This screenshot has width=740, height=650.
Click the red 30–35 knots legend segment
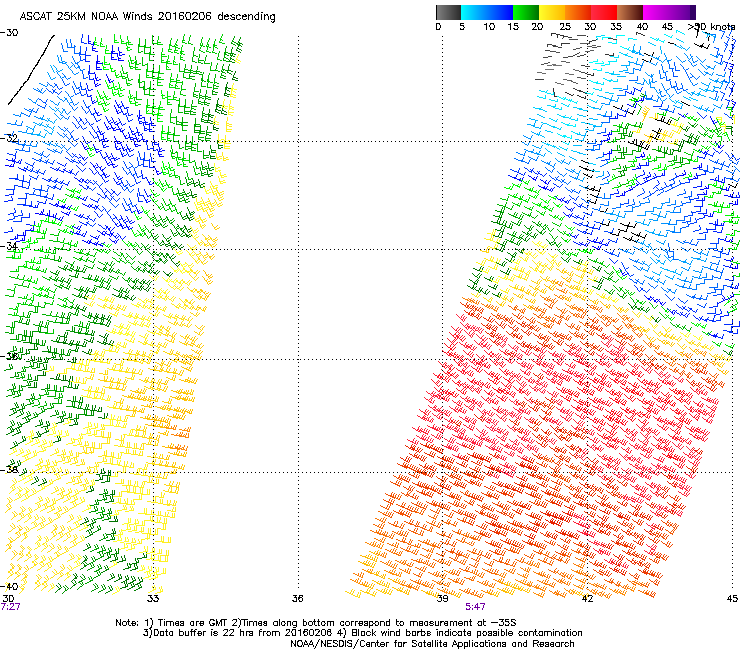tap(604, 12)
